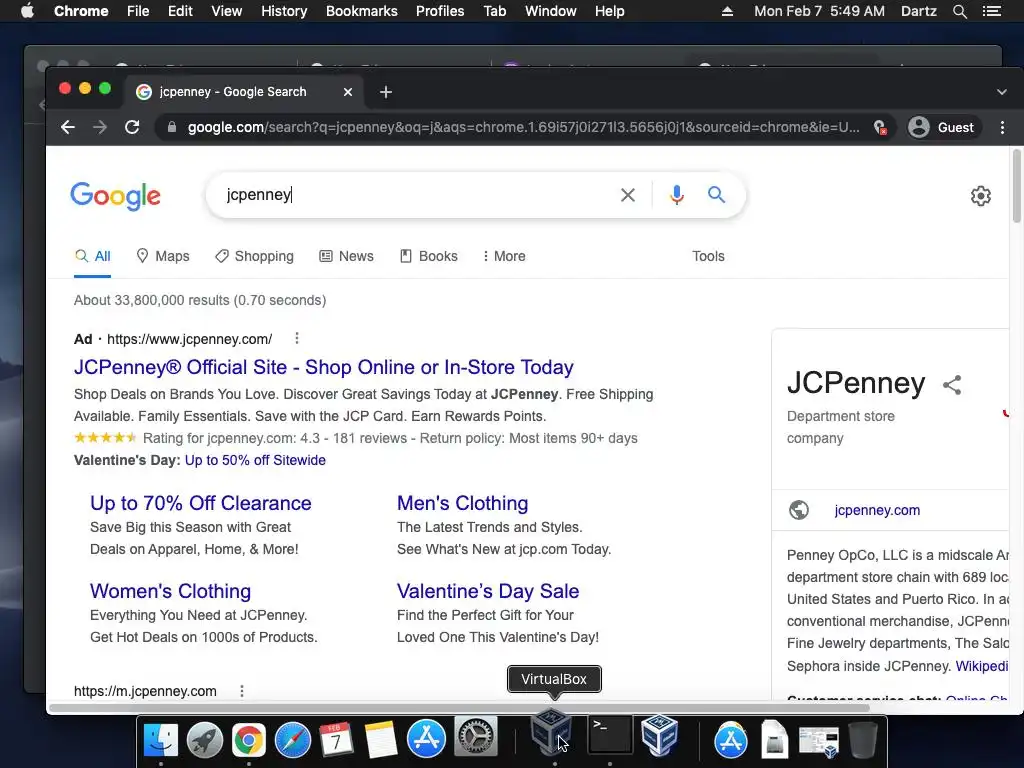
Task: Open three-dot options beside m.jcpenney.com result
Action: point(242,691)
